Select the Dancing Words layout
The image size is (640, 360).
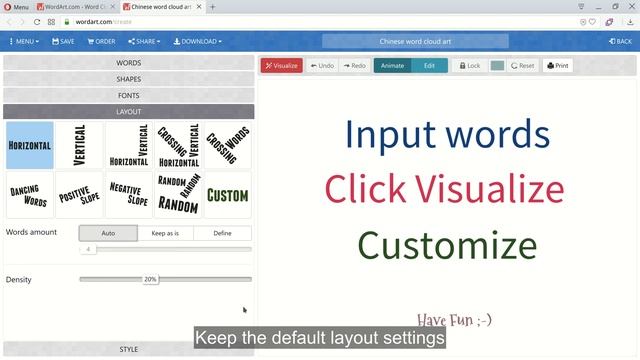tap(30, 195)
